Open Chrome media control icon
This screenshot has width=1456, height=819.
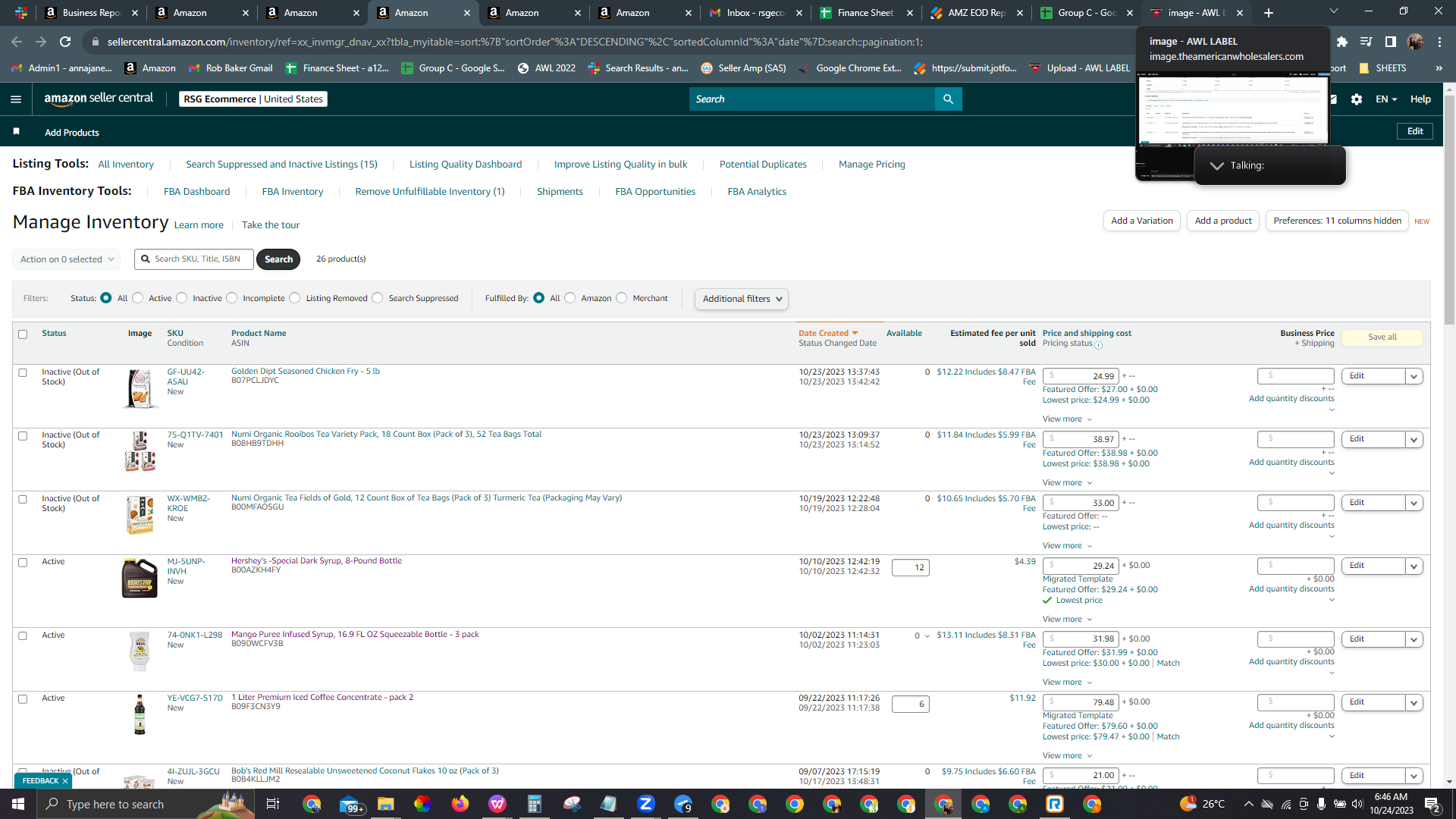click(1367, 42)
